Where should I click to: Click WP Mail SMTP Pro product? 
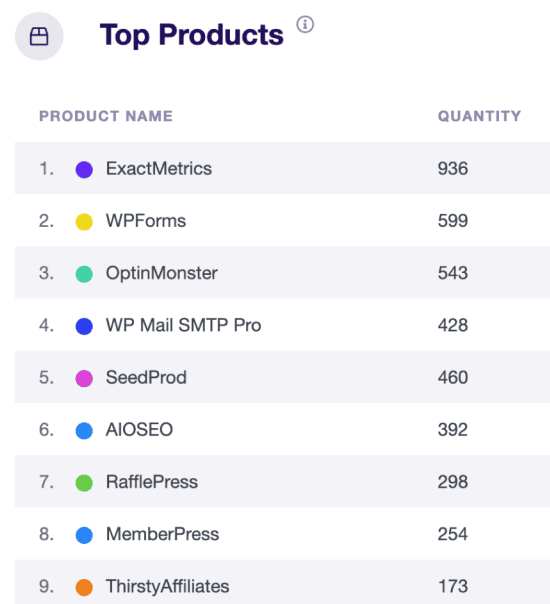pyautogui.click(x=184, y=325)
